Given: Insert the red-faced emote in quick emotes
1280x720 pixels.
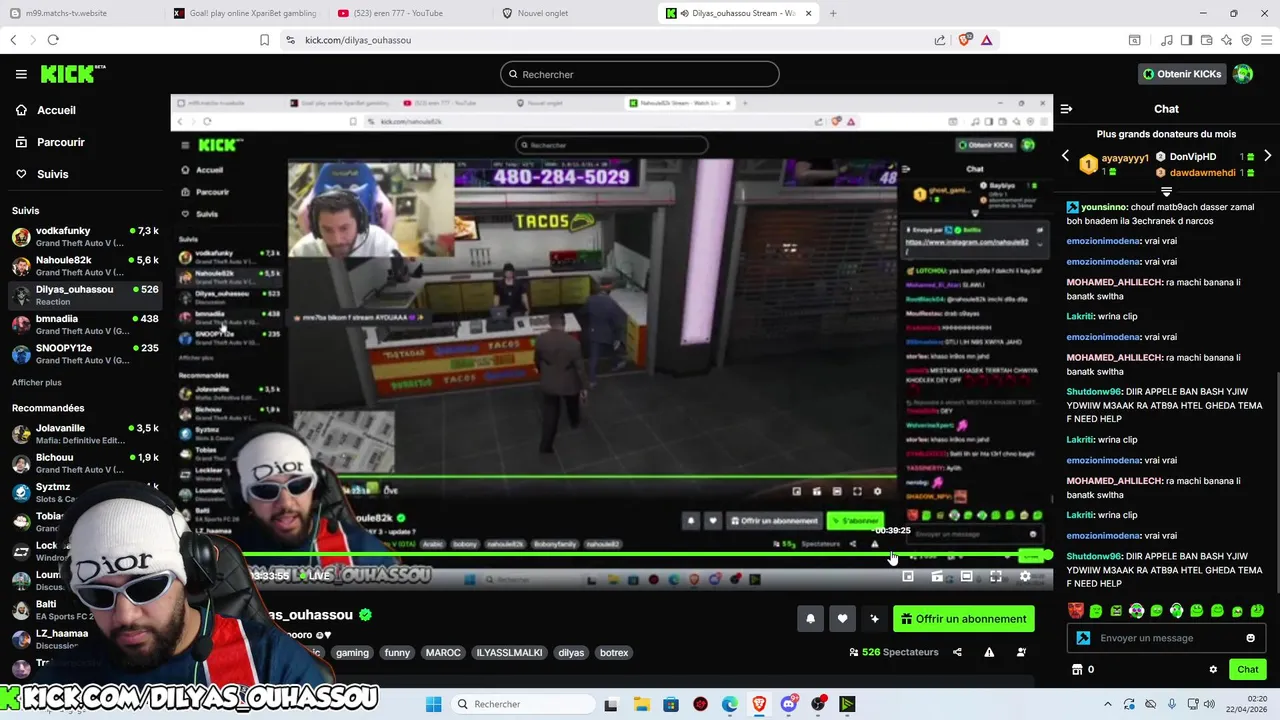Looking at the screenshot, I should (x=1076, y=611).
